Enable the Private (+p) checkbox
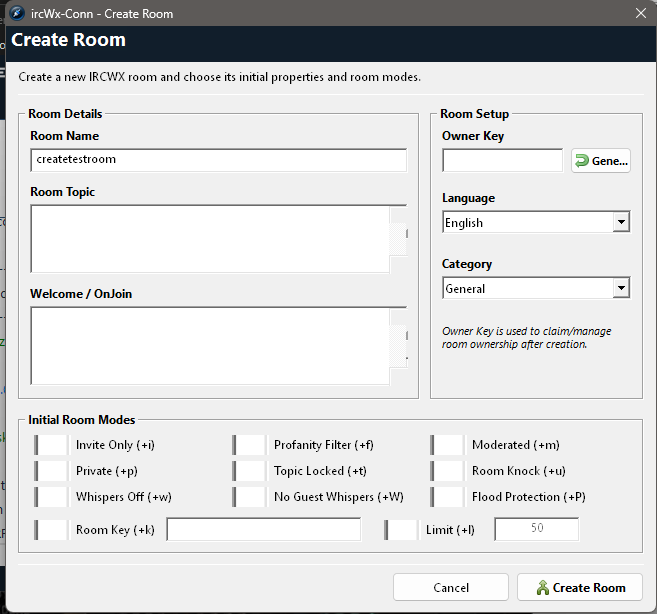 (x=51, y=471)
